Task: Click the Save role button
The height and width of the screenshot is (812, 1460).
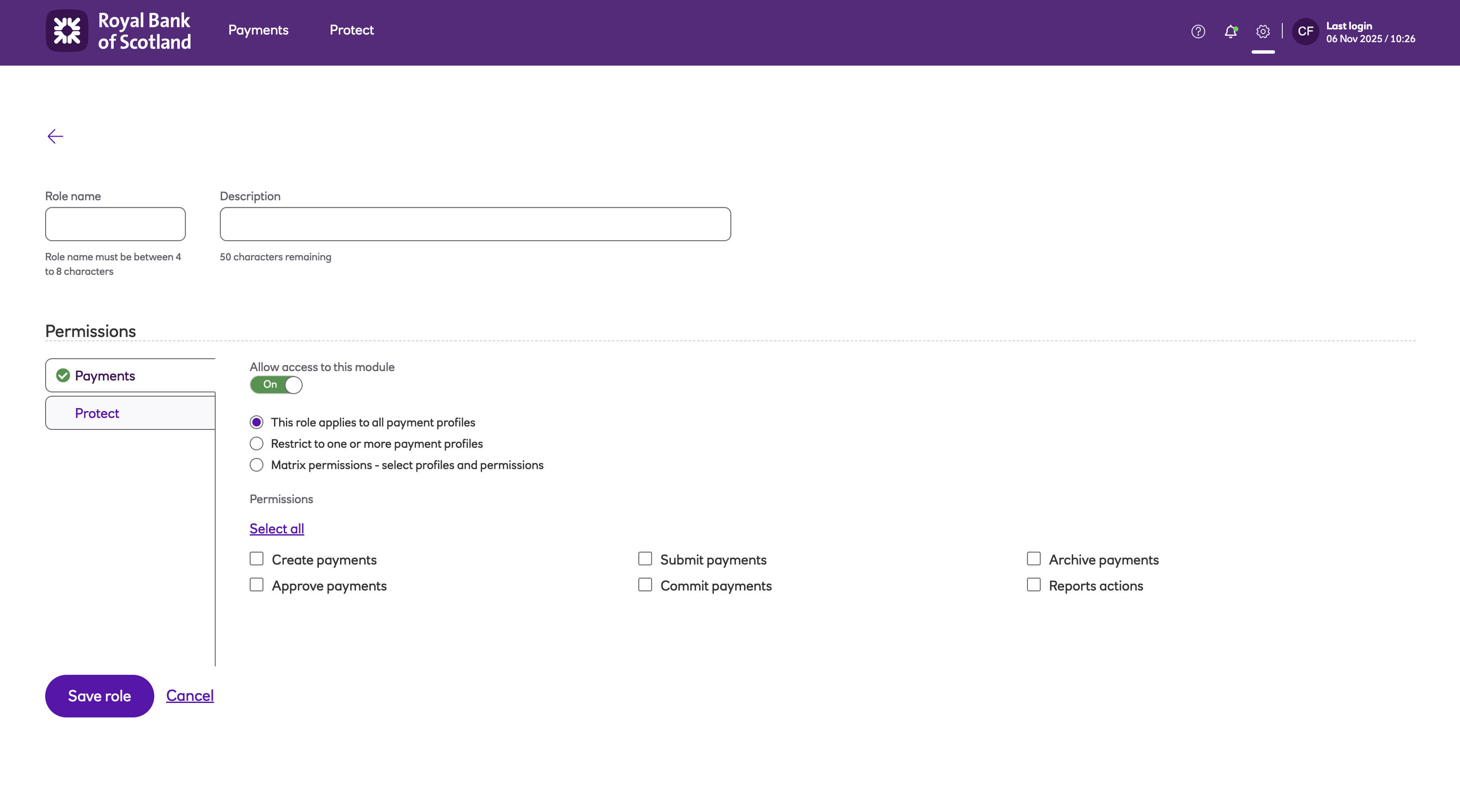Action: (99, 696)
